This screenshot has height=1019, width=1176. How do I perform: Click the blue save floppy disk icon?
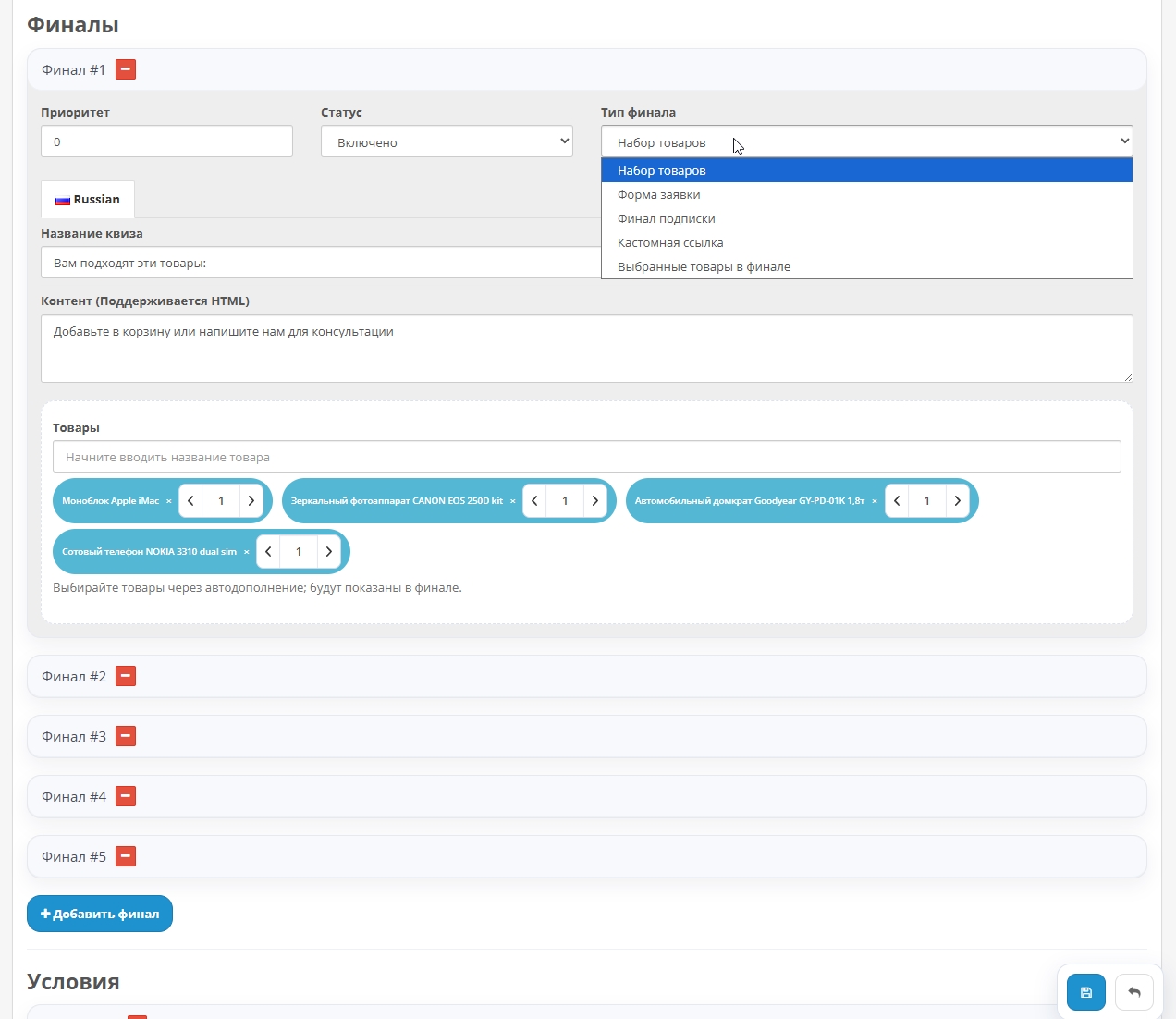pyautogui.click(x=1086, y=992)
